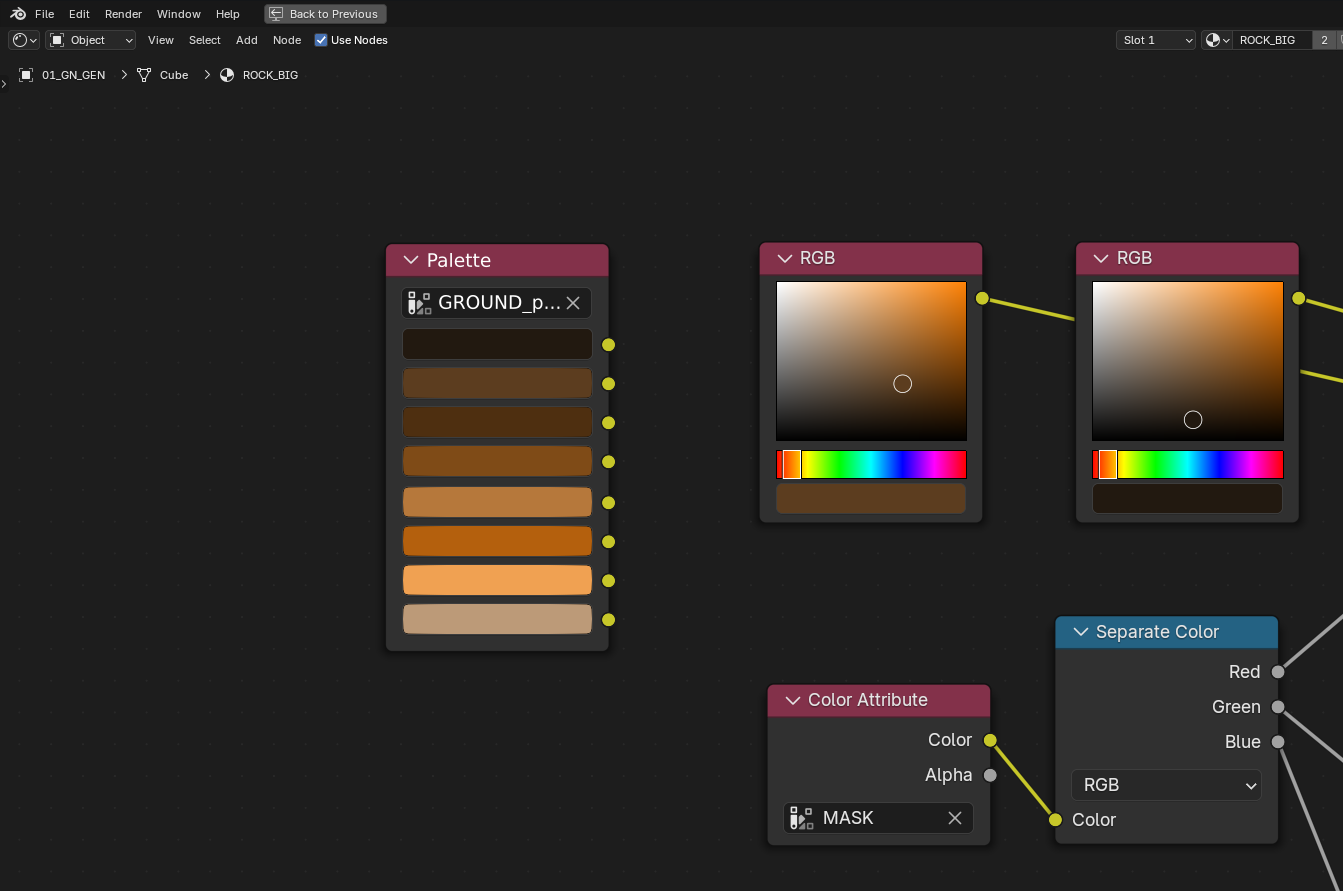Click the brown color preview in left RGB node
Screen dimensions: 1343x891
[x=871, y=498]
